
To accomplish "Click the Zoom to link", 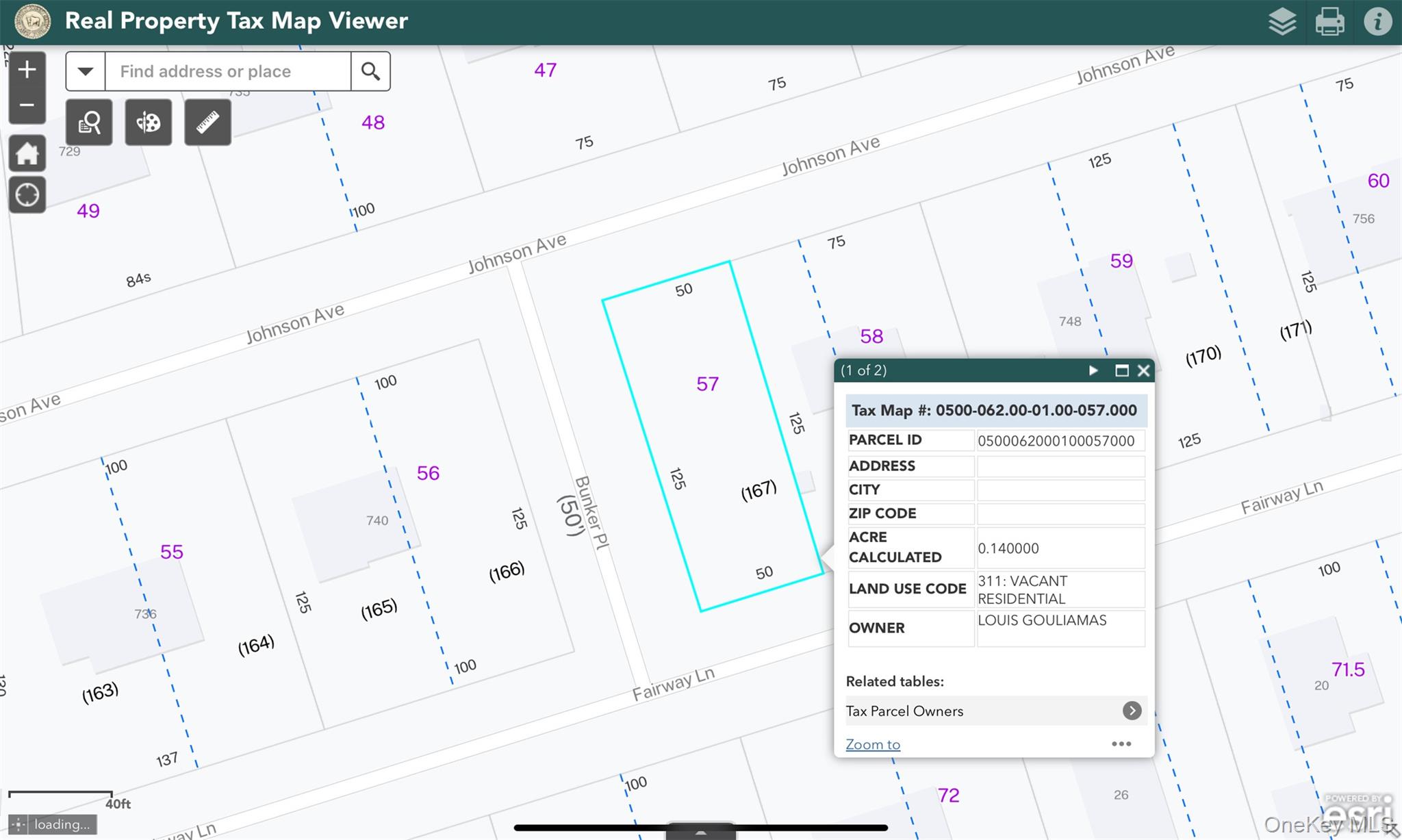I will pos(872,744).
